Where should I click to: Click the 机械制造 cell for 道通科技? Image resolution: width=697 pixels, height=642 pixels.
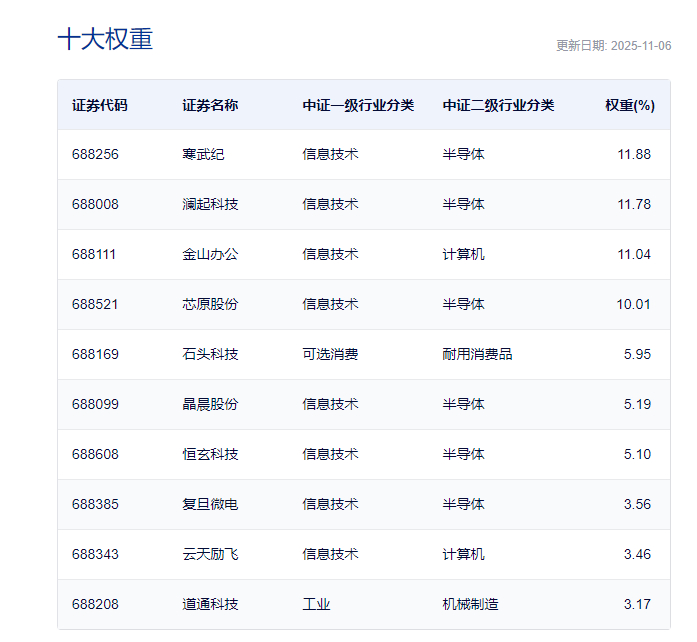(x=470, y=604)
